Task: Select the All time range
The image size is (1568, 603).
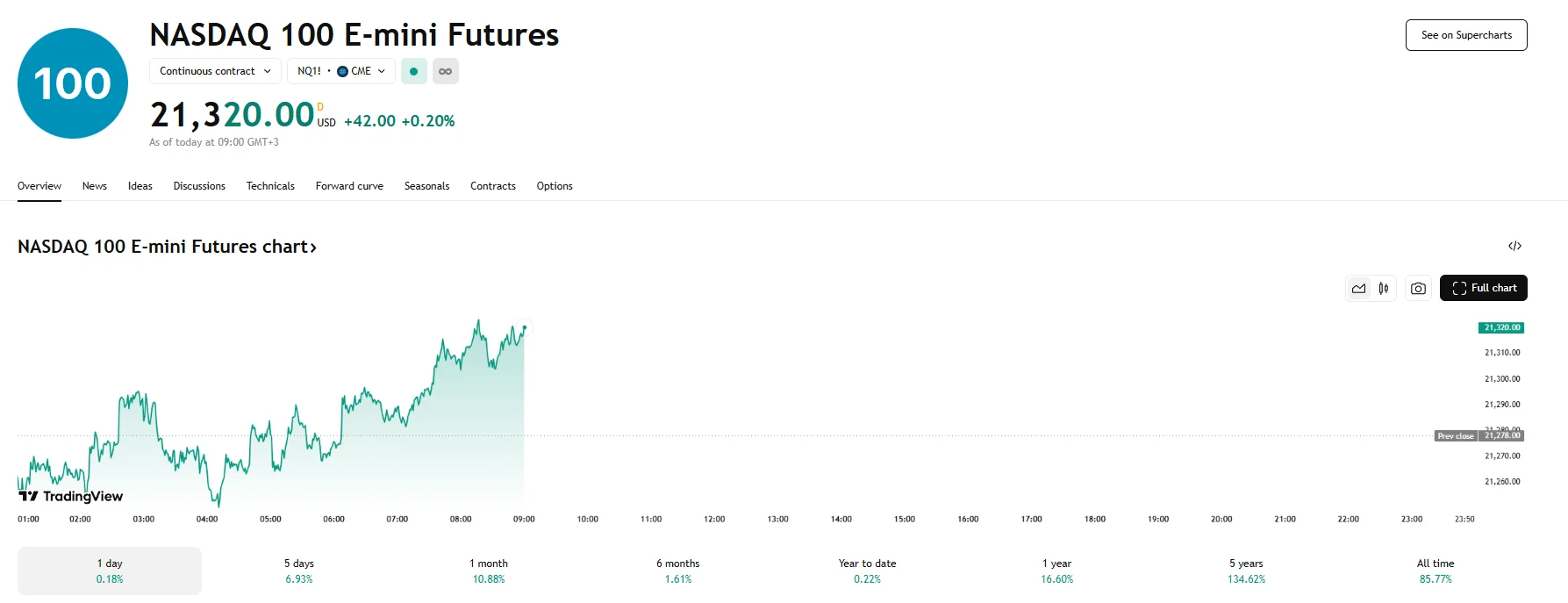Action: click(1436, 571)
